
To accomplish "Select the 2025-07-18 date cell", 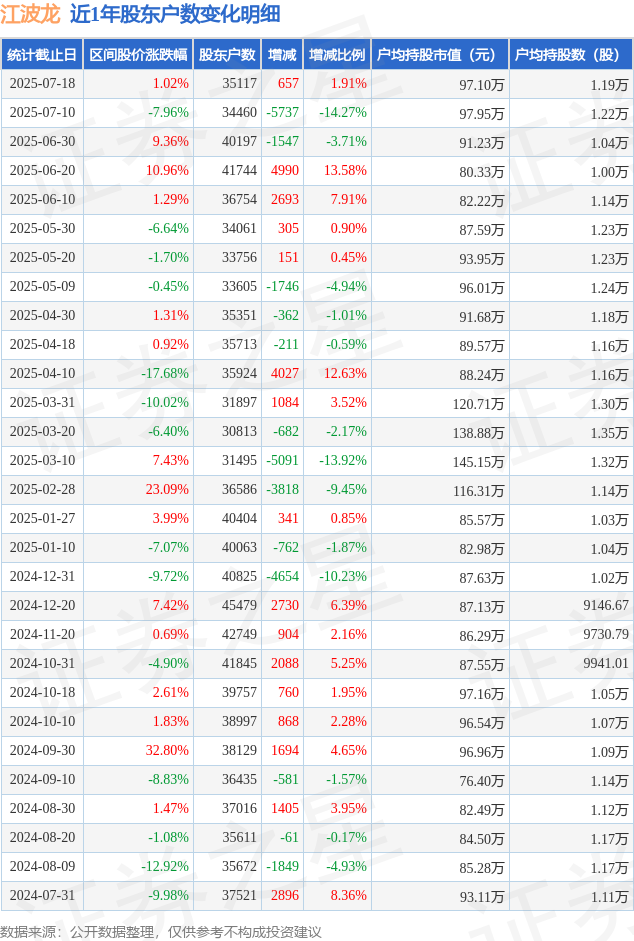I will [x=43, y=83].
